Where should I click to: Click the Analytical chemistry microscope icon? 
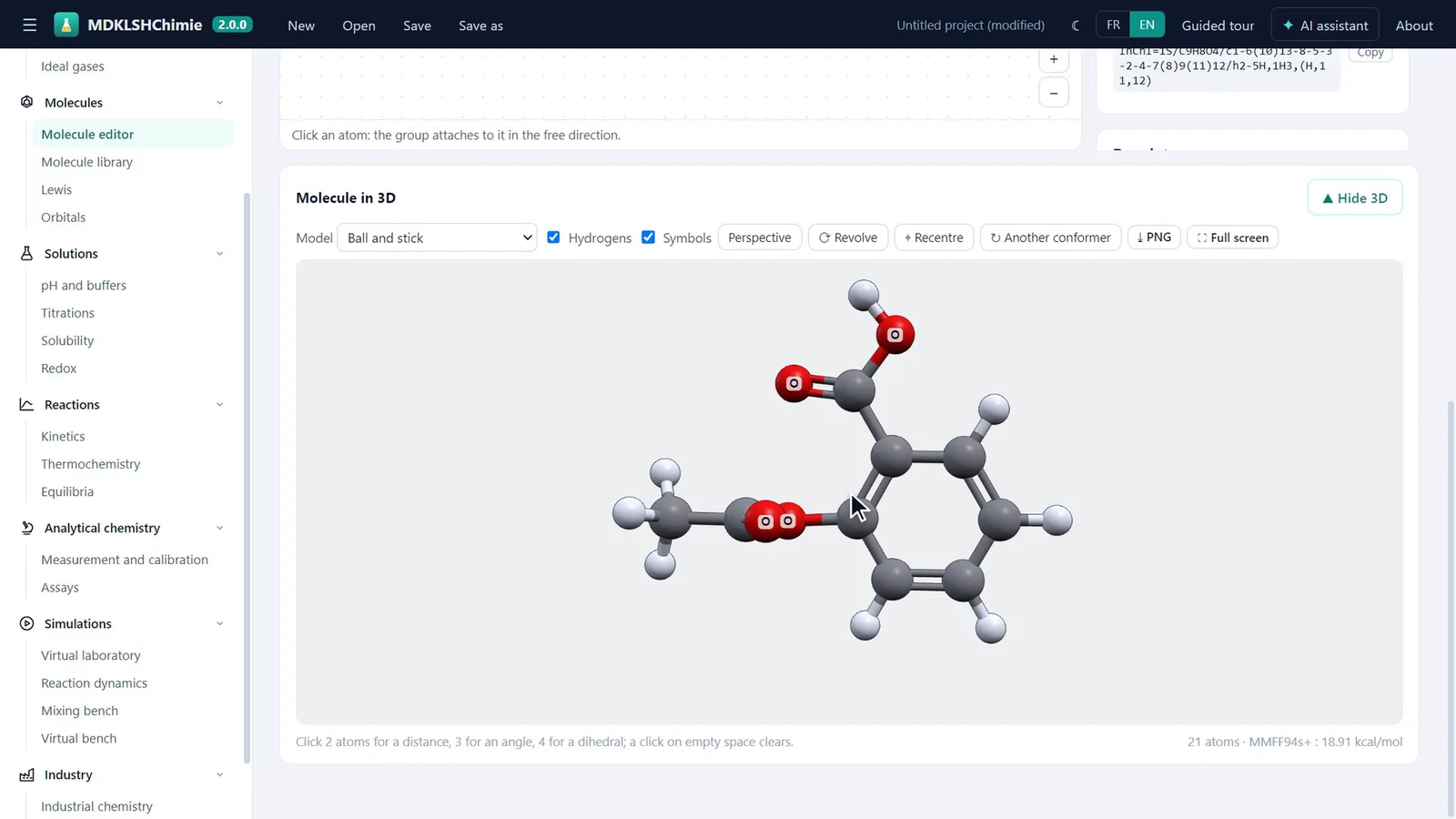point(26,528)
